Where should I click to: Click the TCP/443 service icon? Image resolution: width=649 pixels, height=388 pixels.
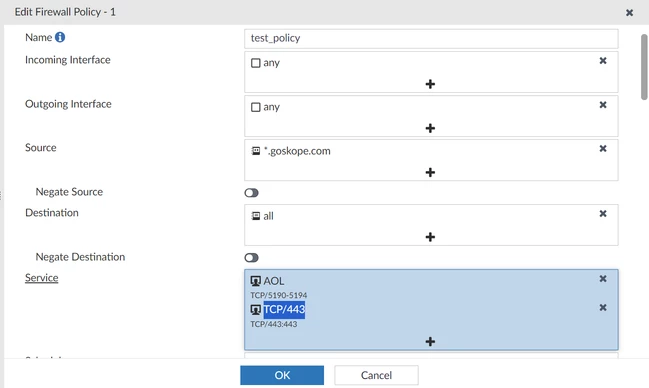coord(256,310)
